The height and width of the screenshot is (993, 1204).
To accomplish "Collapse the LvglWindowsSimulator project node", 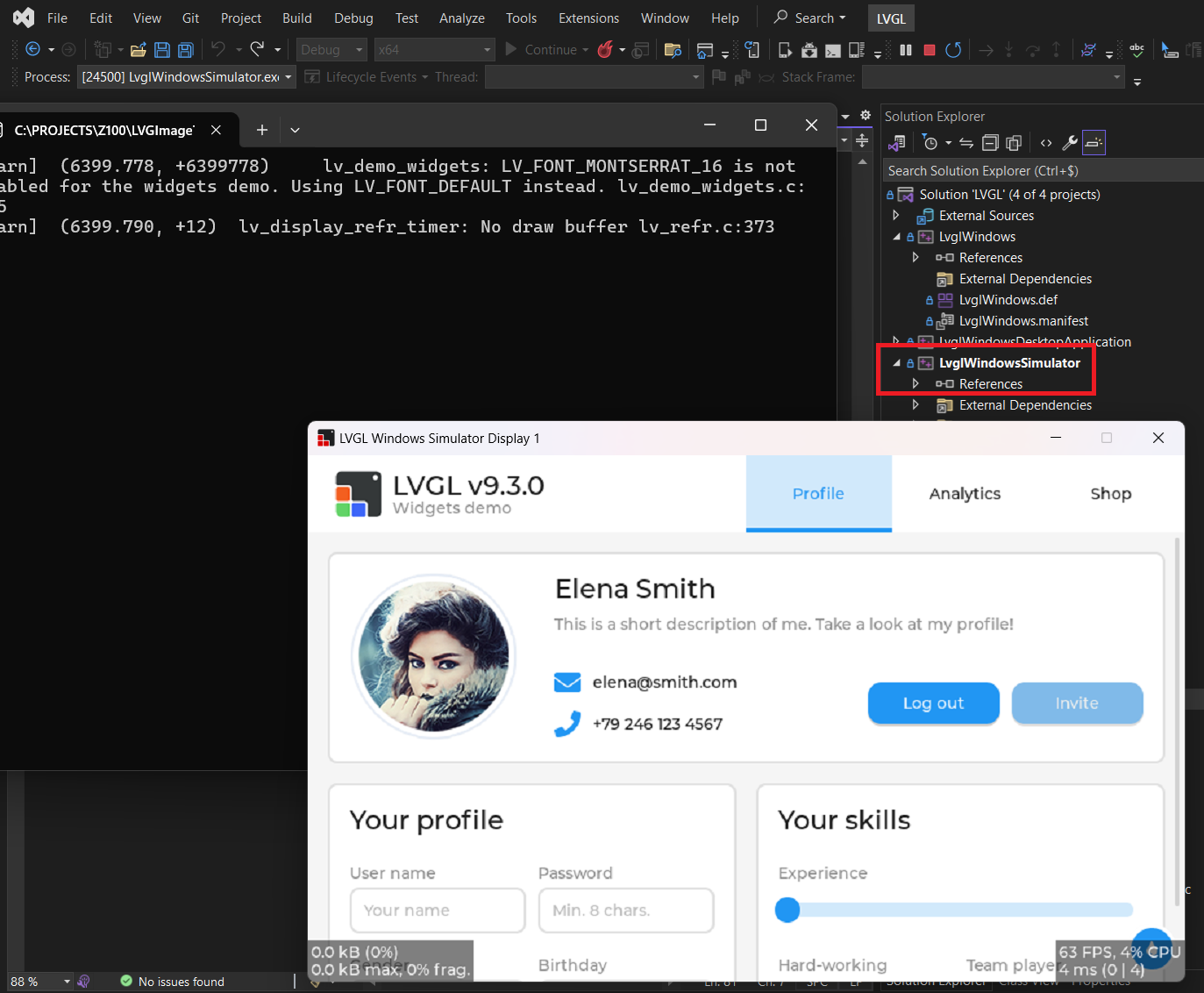I will pos(896,362).
